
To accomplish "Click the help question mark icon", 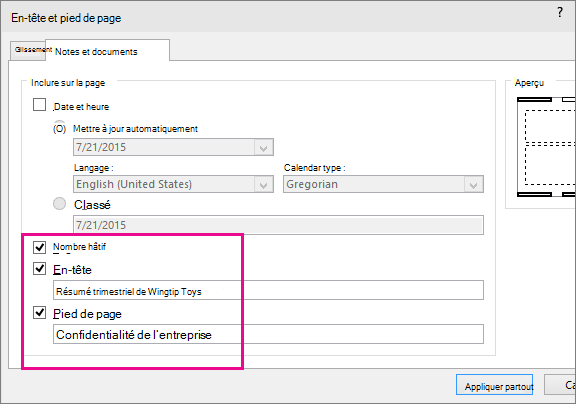I will pos(559,12).
